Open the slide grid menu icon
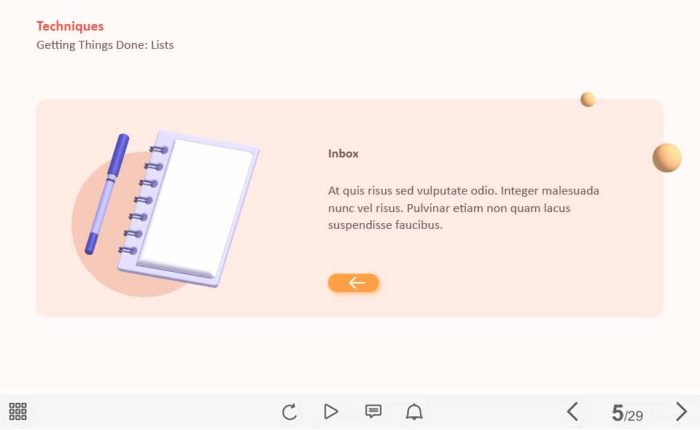The width and height of the screenshot is (700, 430). point(18,411)
